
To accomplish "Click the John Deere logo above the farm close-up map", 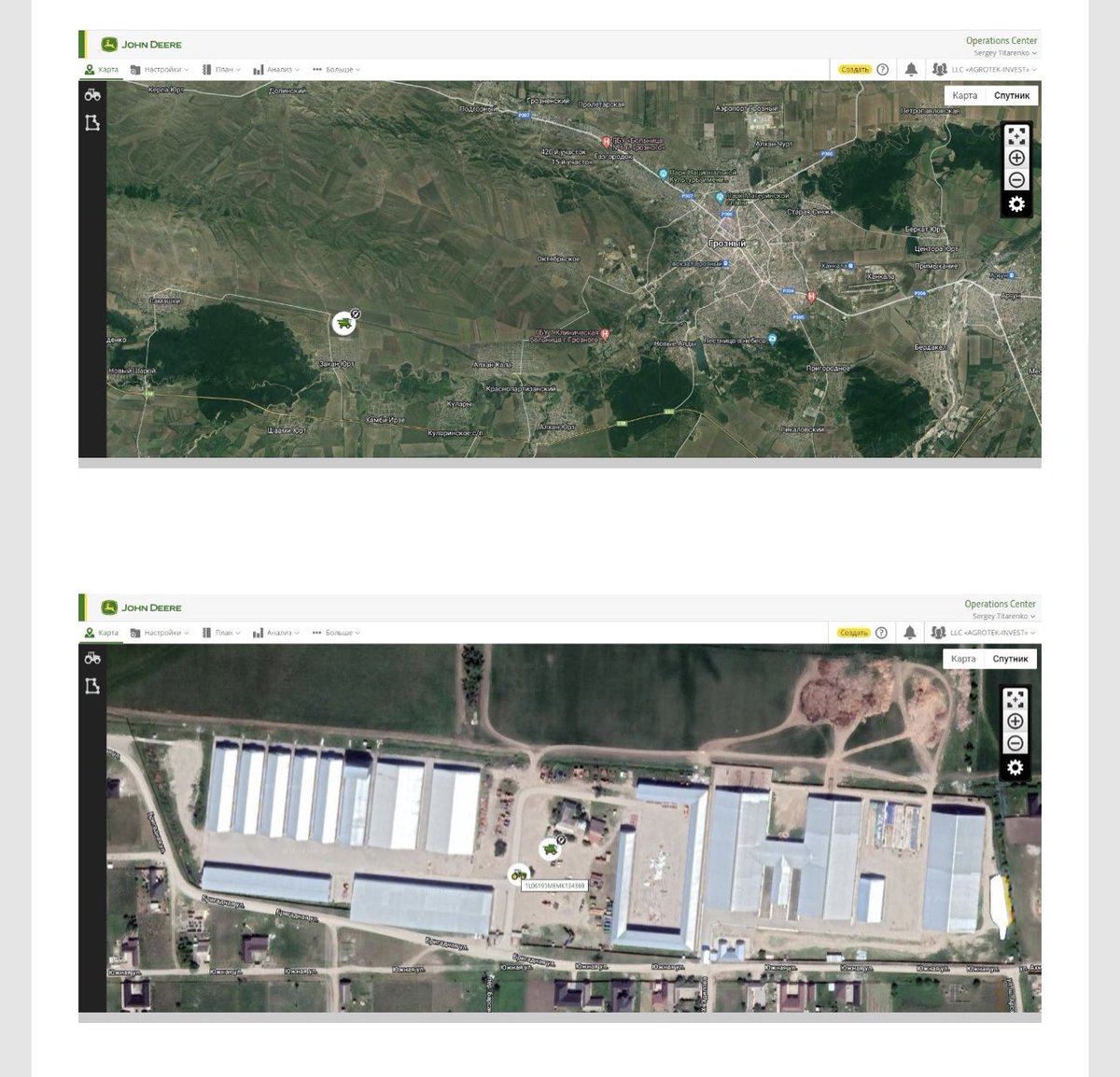I will pyautogui.click(x=142, y=608).
